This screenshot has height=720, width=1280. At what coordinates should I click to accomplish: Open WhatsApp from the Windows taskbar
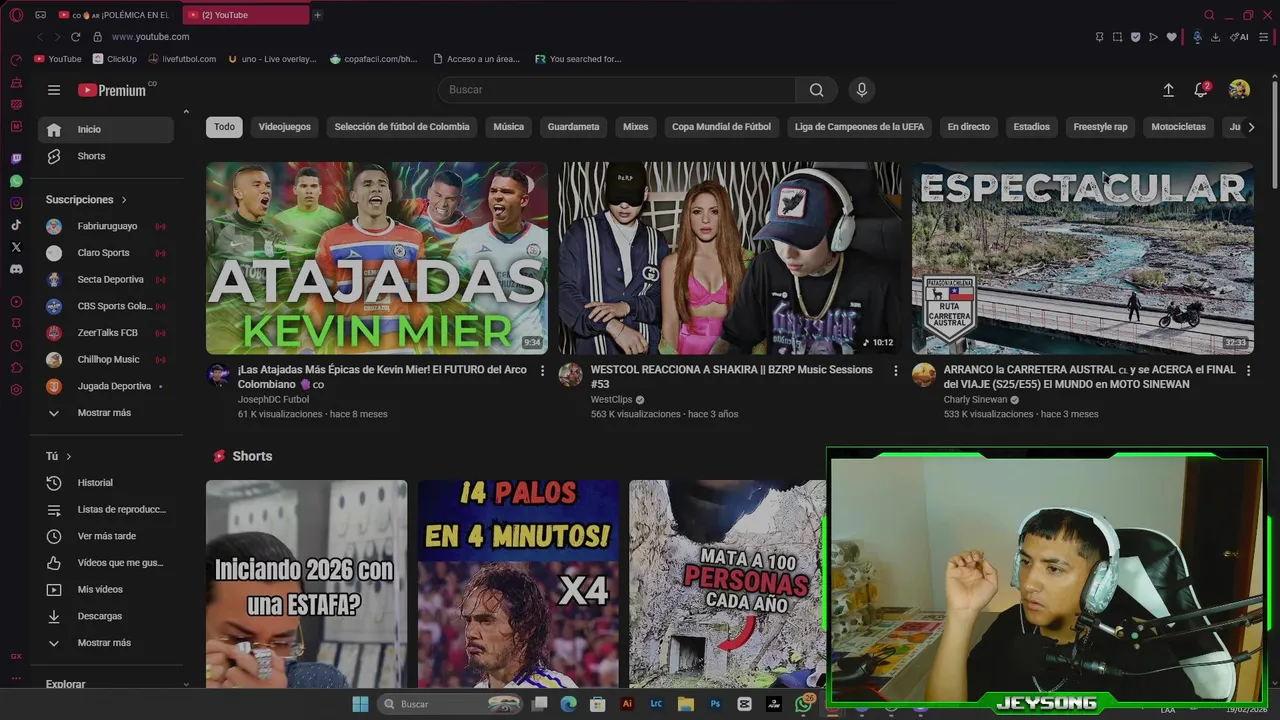[803, 704]
